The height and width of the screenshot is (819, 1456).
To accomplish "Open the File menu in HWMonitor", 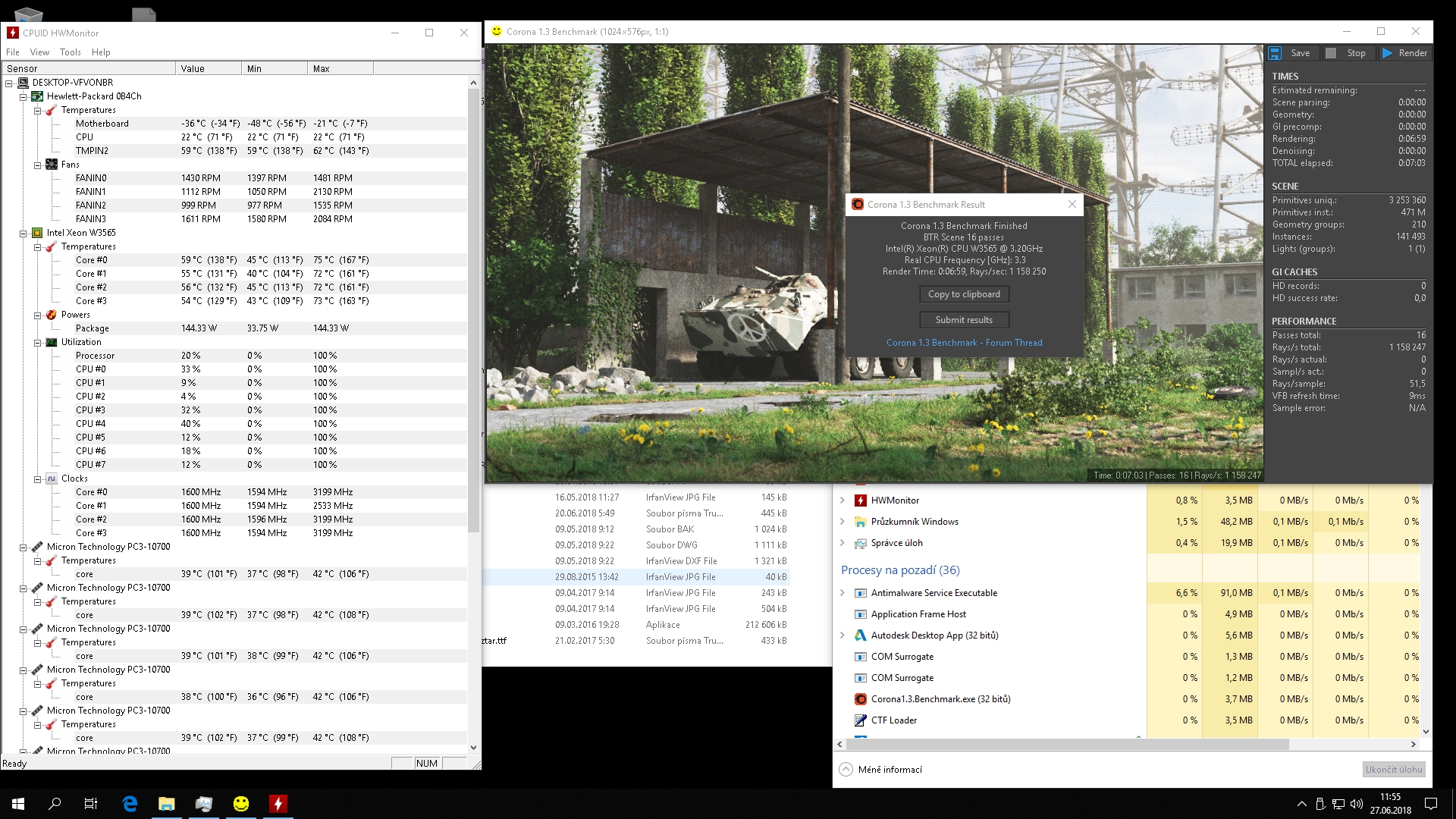I will tap(13, 52).
